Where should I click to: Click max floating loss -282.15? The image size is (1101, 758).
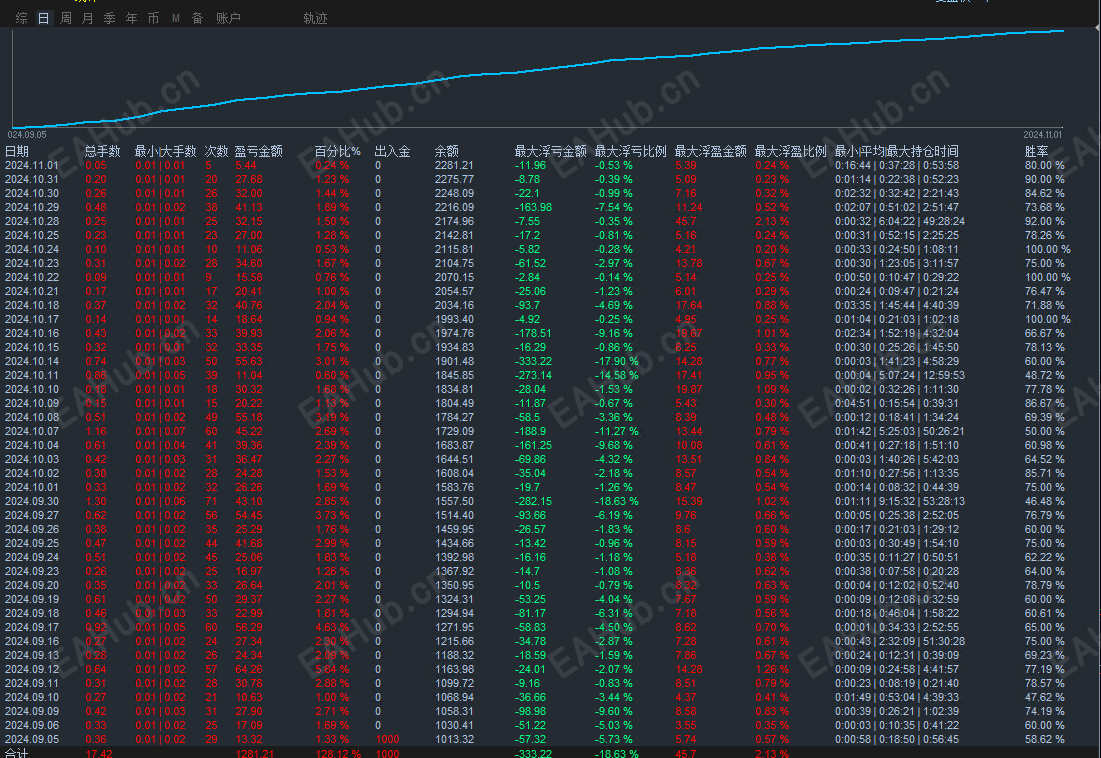tap(534, 501)
